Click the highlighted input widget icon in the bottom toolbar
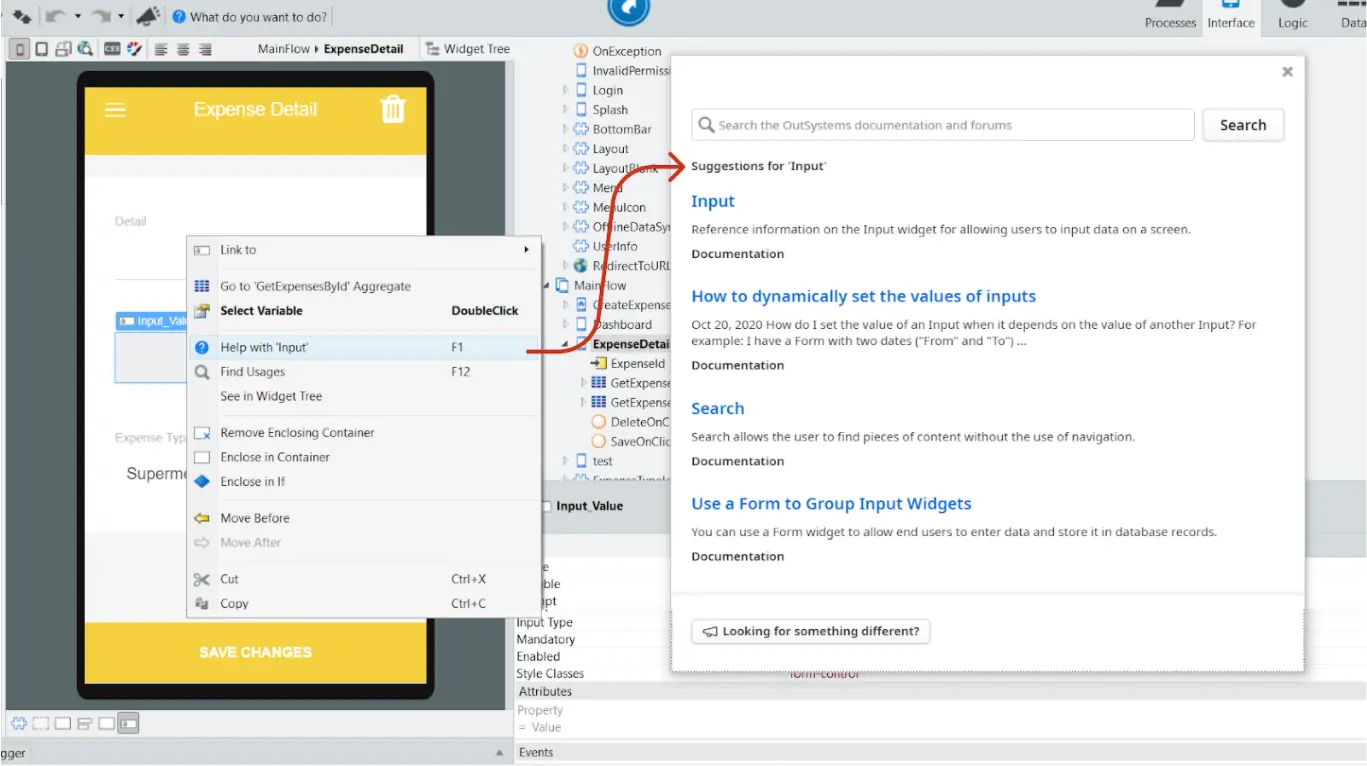1367x766 pixels. coord(128,723)
